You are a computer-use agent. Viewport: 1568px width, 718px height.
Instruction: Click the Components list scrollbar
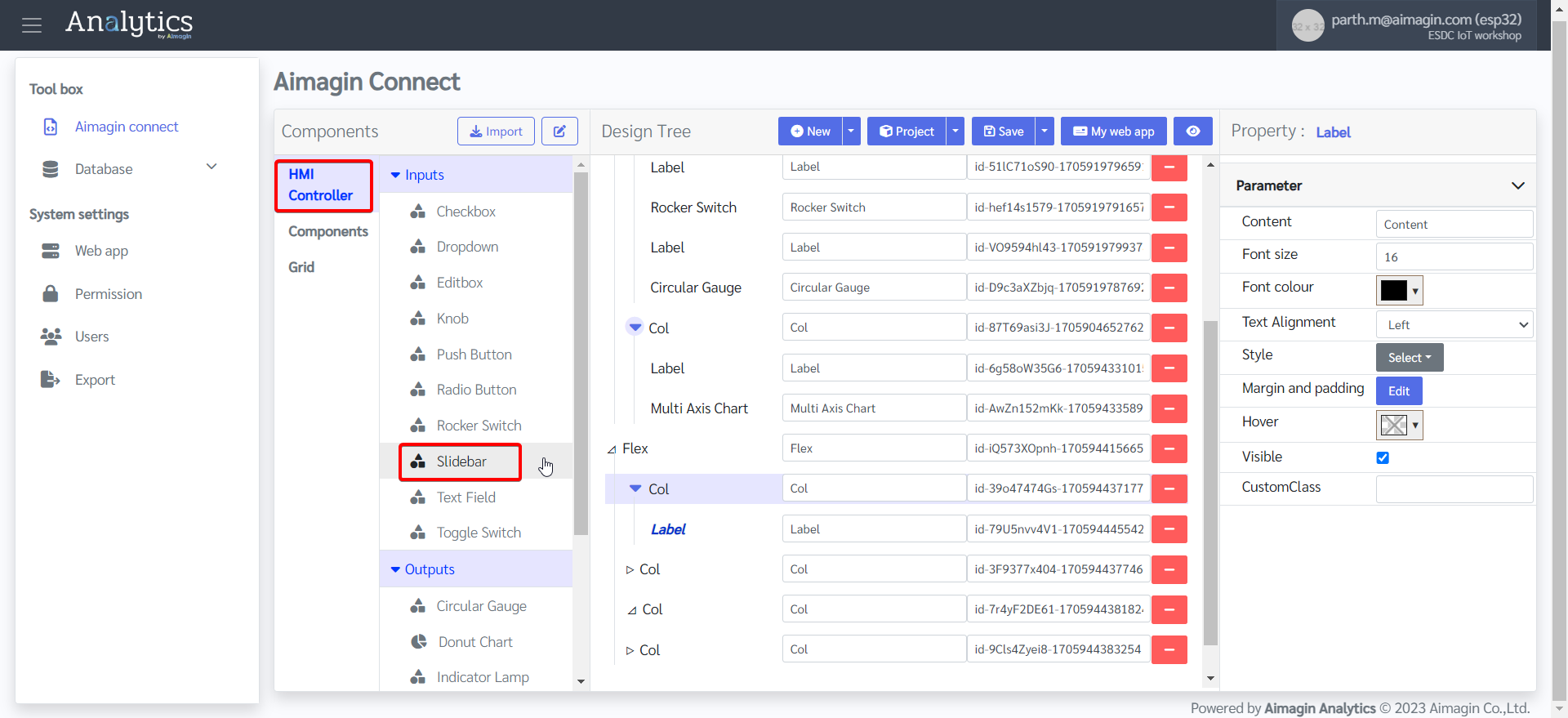click(581, 353)
